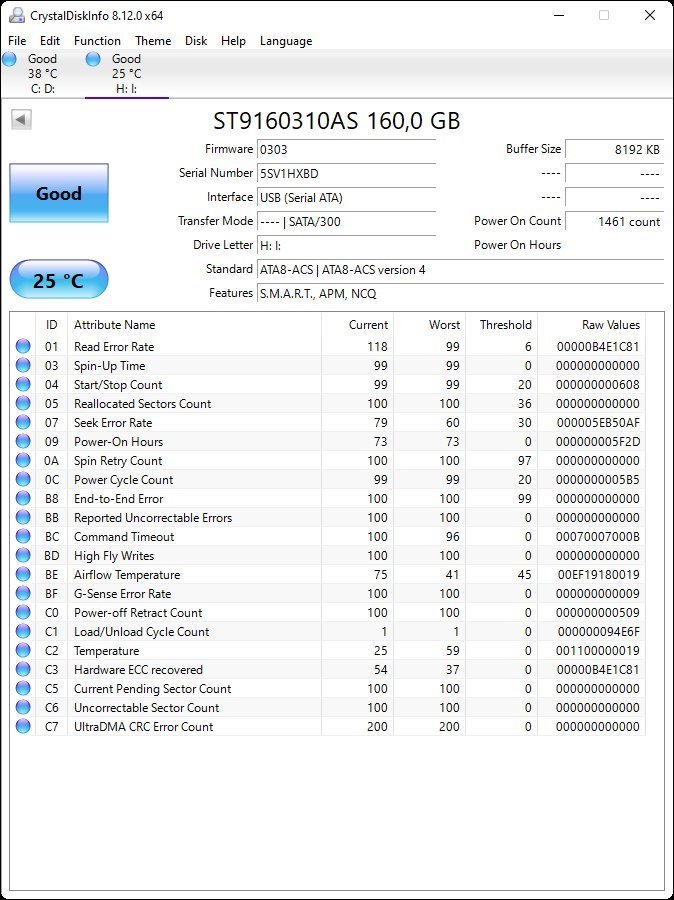Click current value 200 for UltraDMA CRC Error Count
The height and width of the screenshot is (900, 674).
(x=377, y=727)
